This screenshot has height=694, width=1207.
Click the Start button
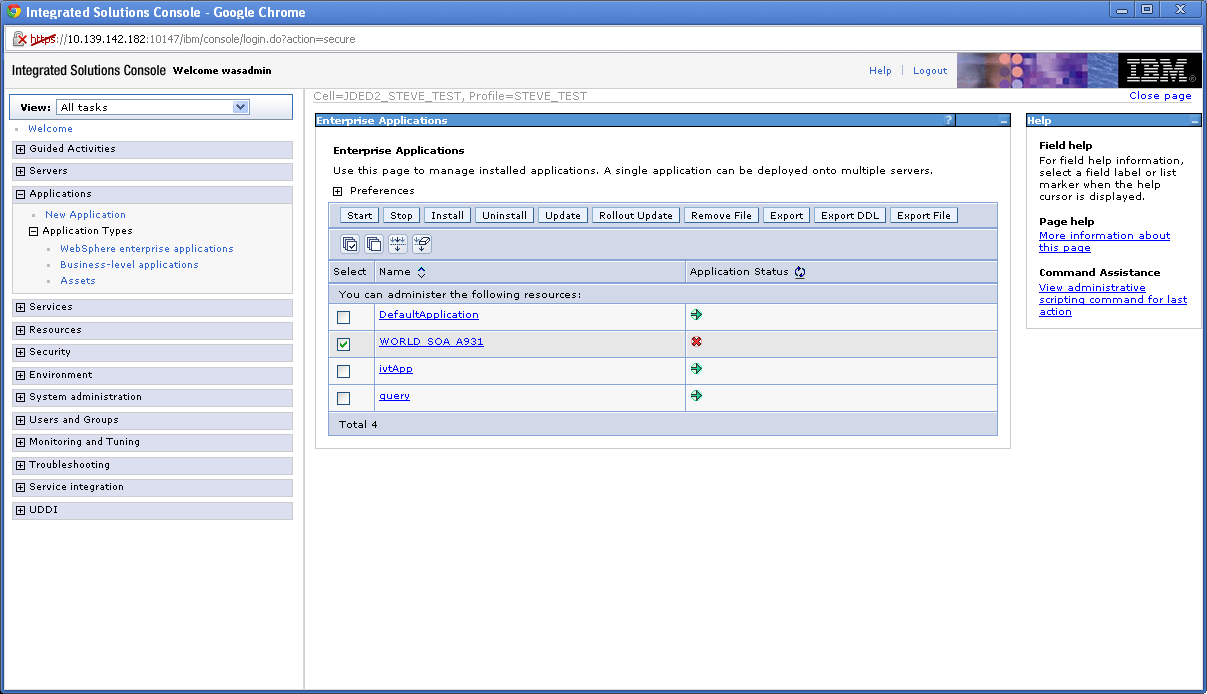360,215
